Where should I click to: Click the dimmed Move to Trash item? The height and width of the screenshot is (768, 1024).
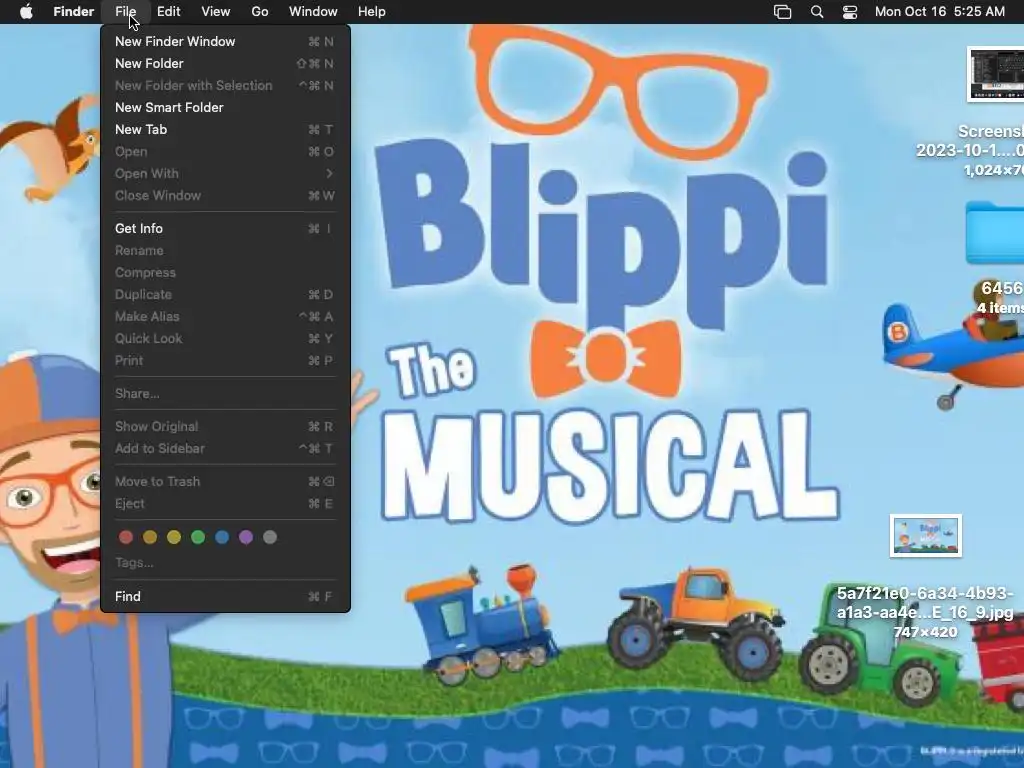point(225,481)
